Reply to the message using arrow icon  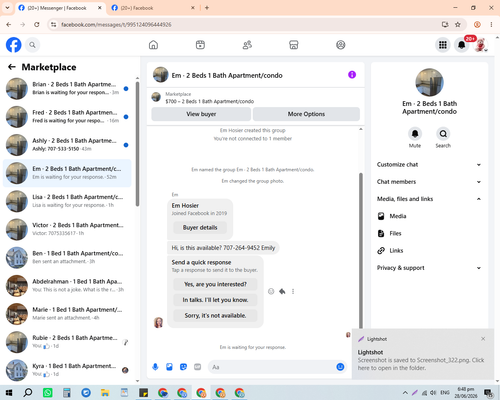(x=282, y=291)
